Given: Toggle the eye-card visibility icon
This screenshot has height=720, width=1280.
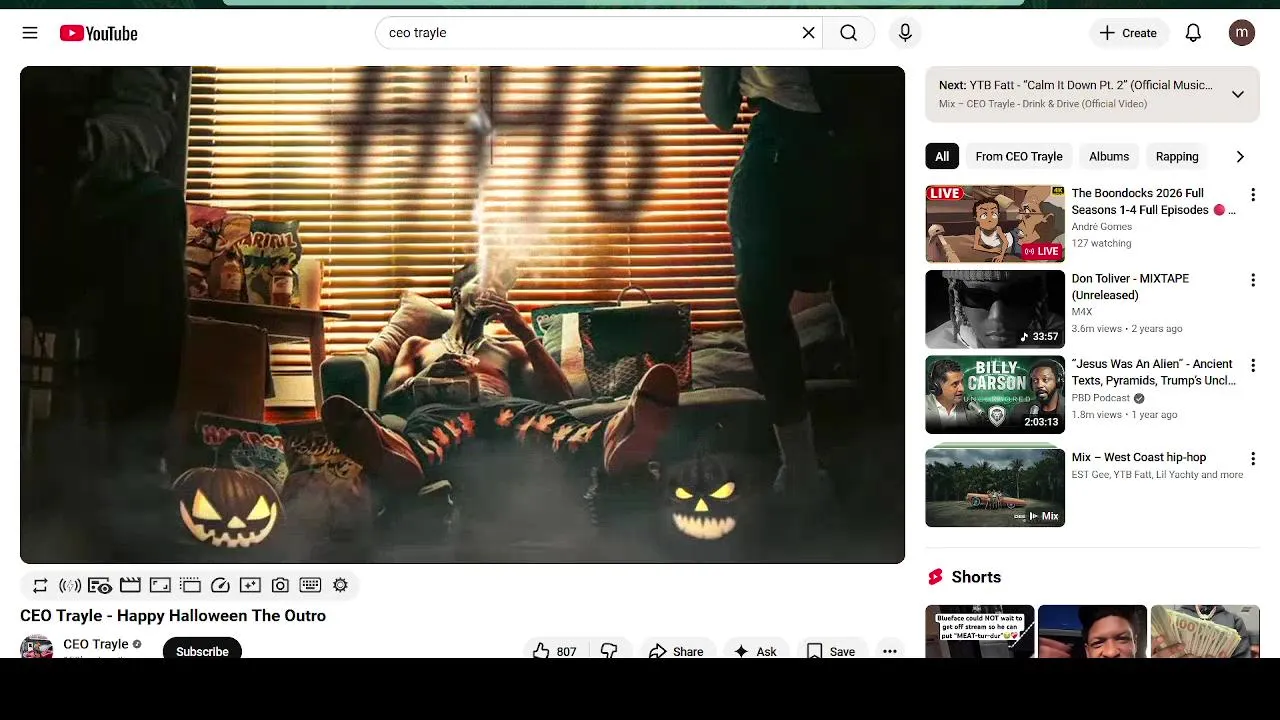Looking at the screenshot, I should (100, 585).
